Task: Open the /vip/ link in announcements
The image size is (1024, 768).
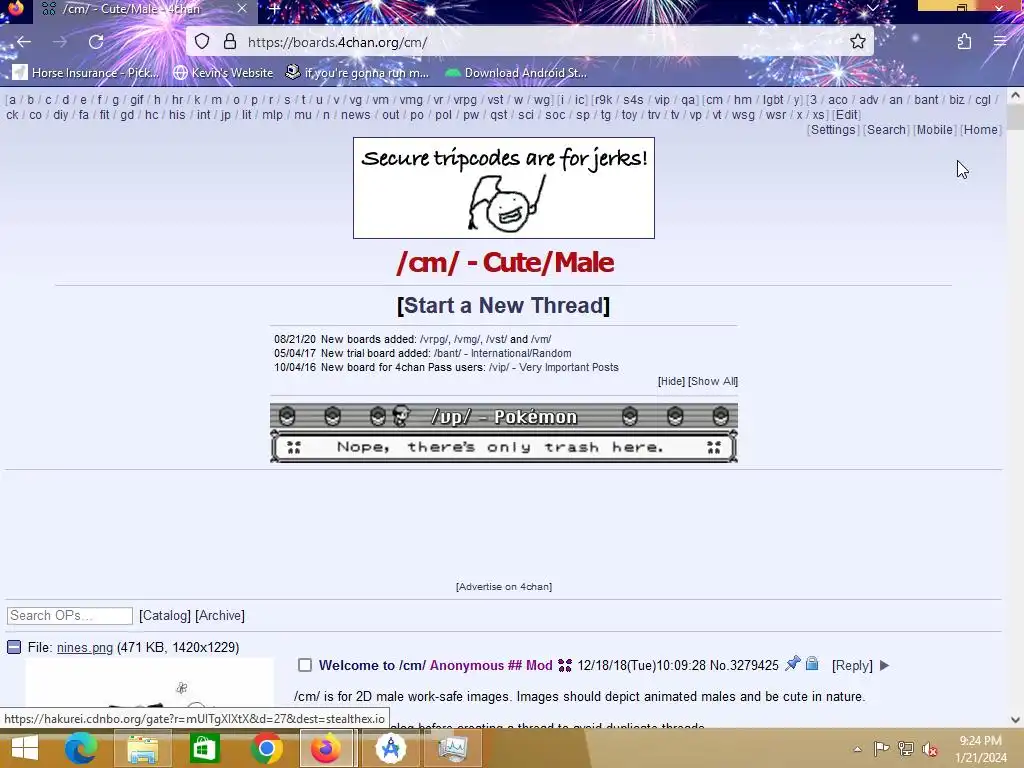Action: pyautogui.click(x=498, y=367)
